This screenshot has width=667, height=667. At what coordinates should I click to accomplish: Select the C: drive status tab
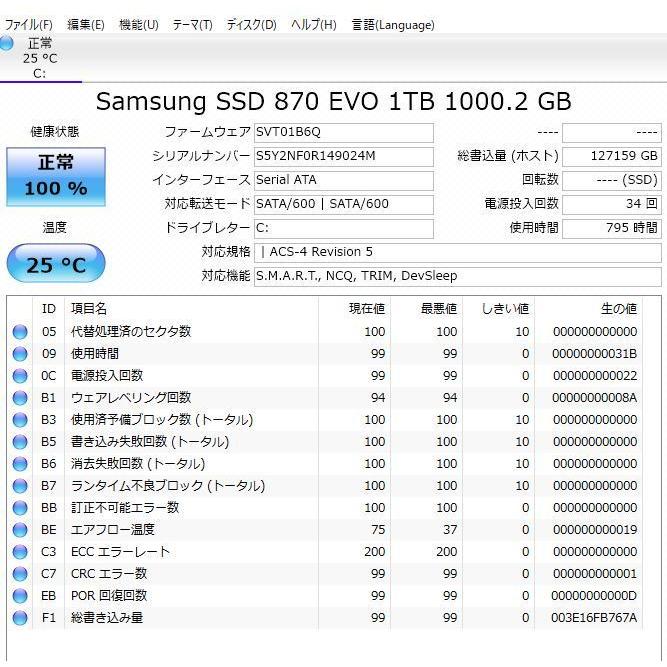click(x=40, y=58)
